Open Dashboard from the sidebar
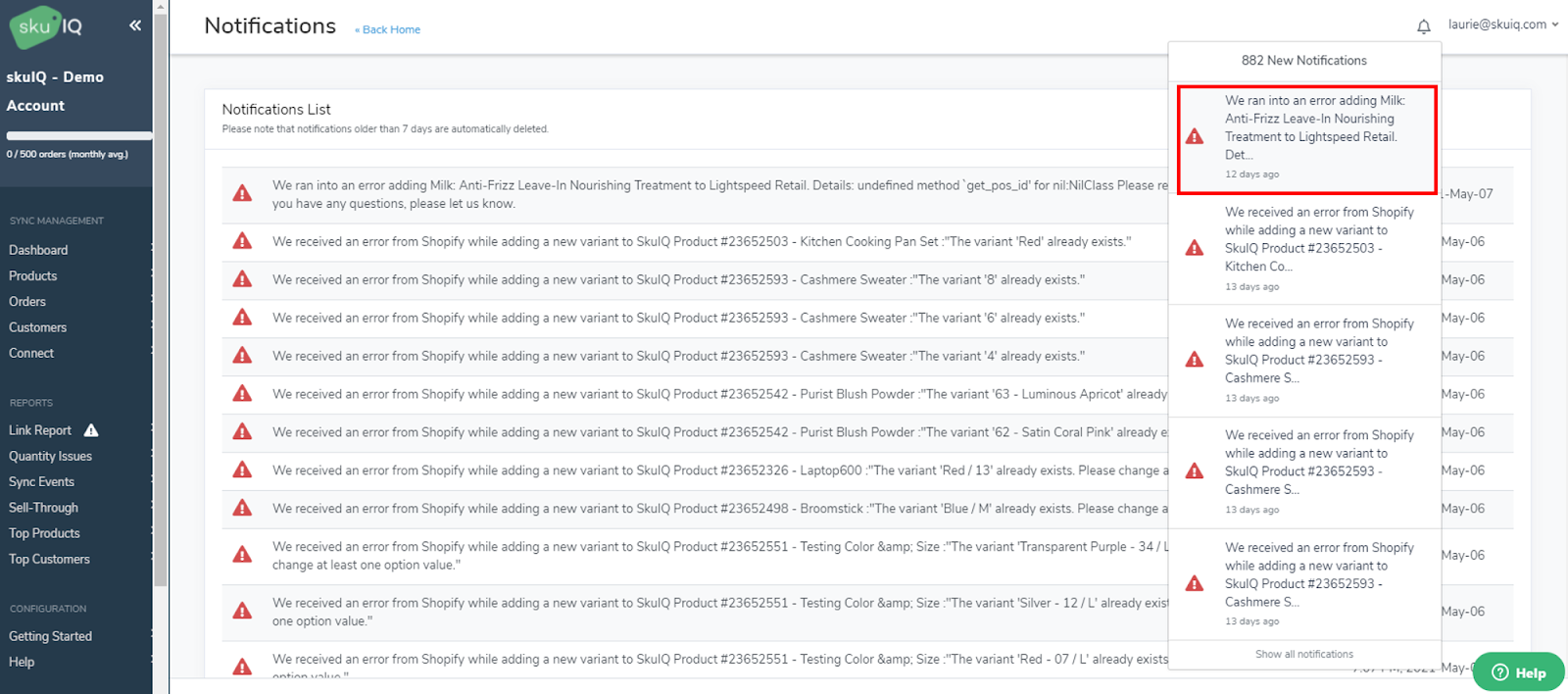 pos(38,250)
